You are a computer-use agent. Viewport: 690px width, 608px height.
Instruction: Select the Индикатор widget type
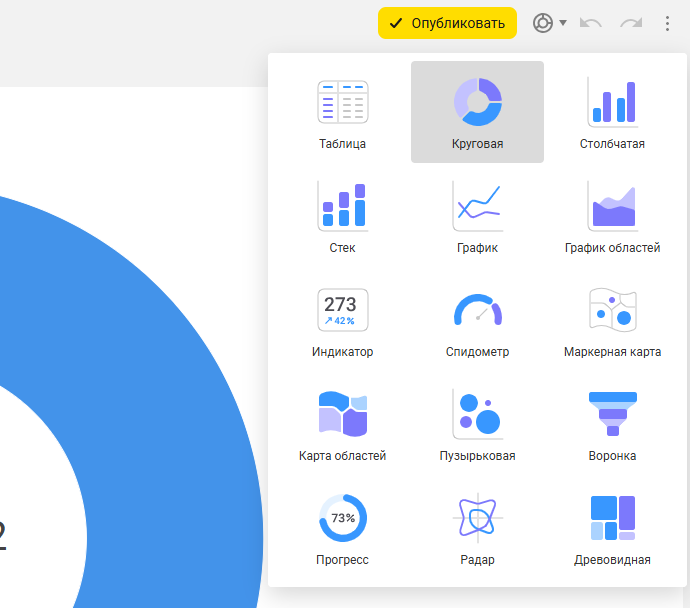(x=342, y=320)
